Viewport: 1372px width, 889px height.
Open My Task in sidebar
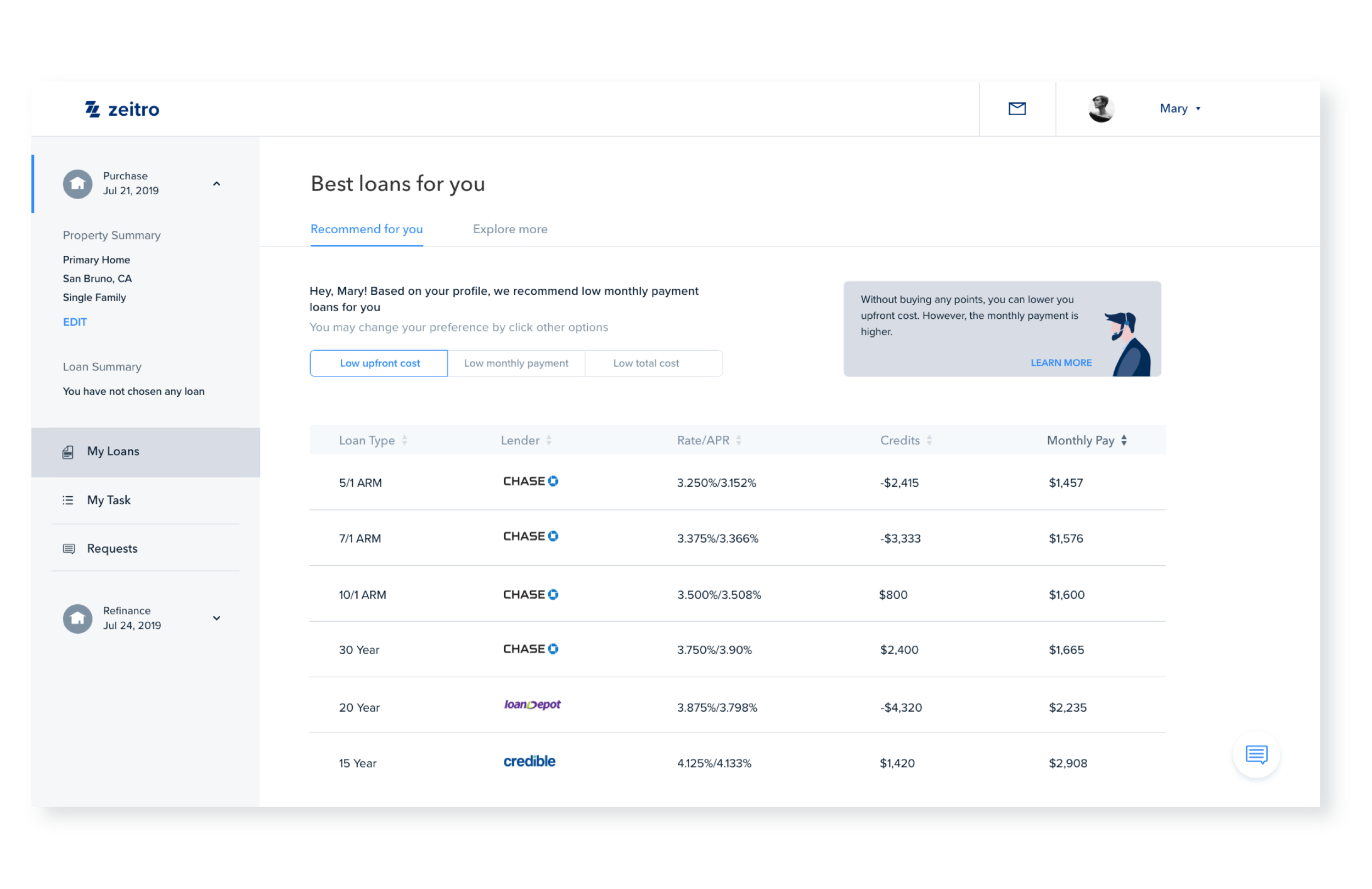[108, 500]
